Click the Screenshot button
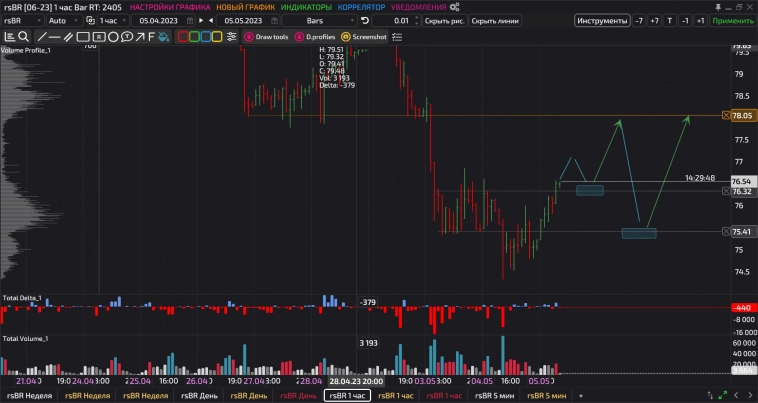Image resolution: width=758 pixels, height=403 pixels. pos(364,37)
